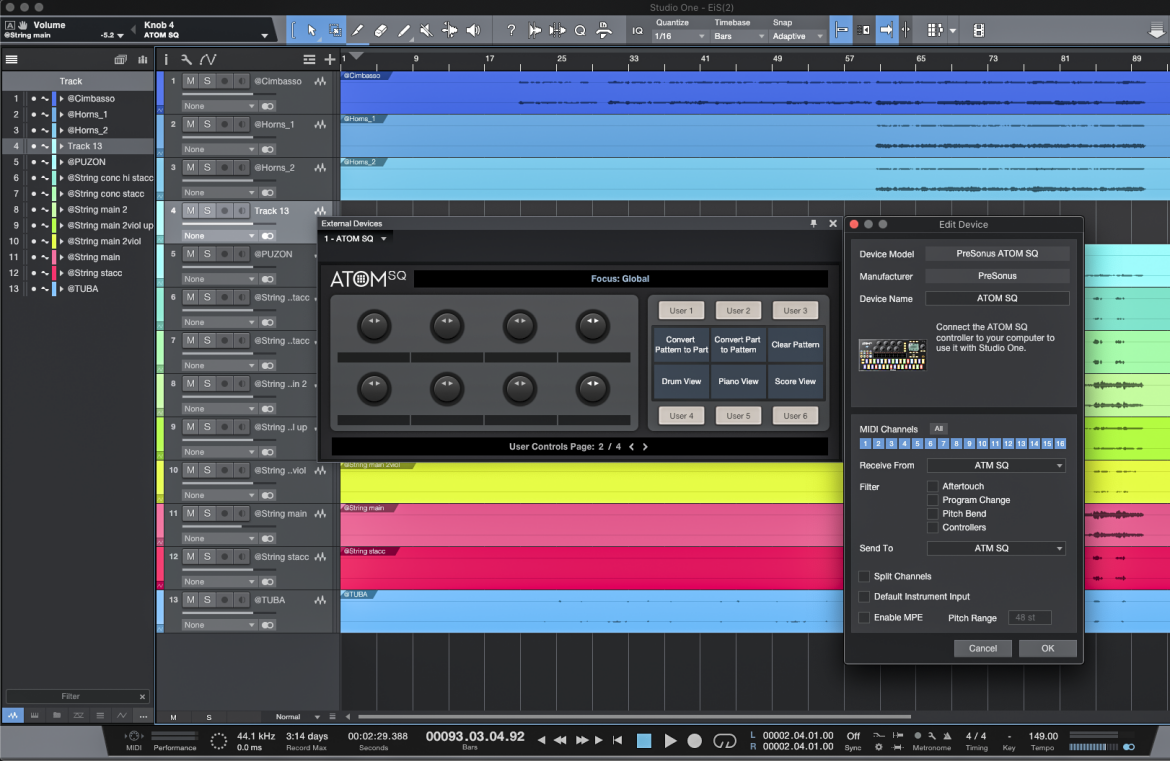Check the Program Change filter checkbox
This screenshot has width=1170, height=761.
pos(933,501)
